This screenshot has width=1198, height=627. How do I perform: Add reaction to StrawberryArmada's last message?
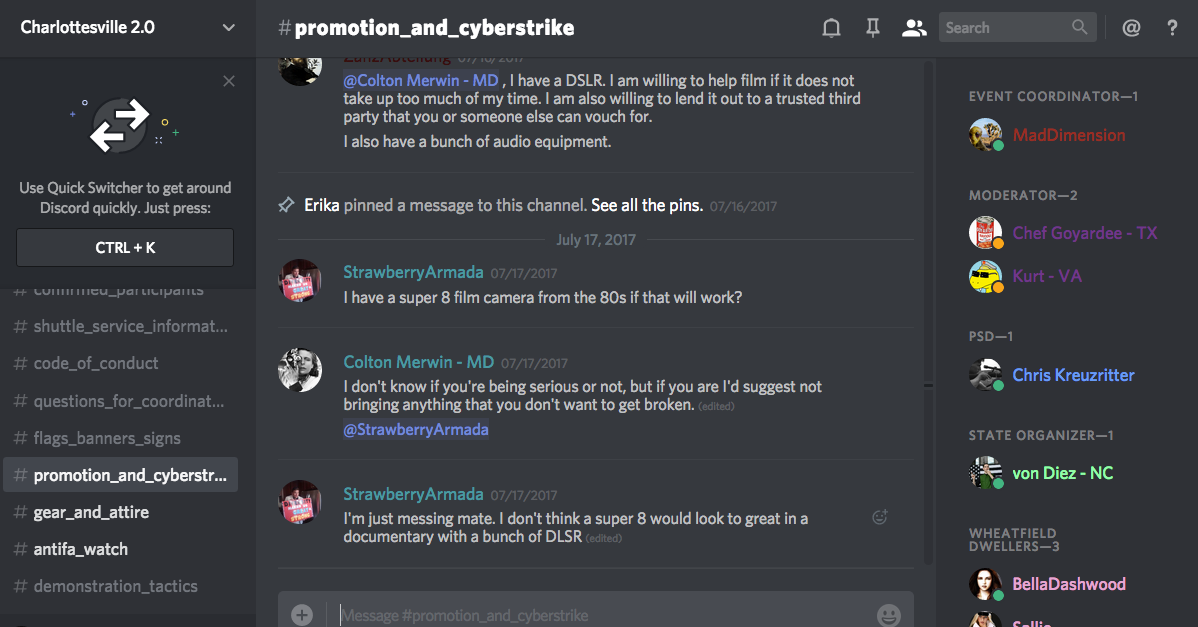click(x=879, y=517)
